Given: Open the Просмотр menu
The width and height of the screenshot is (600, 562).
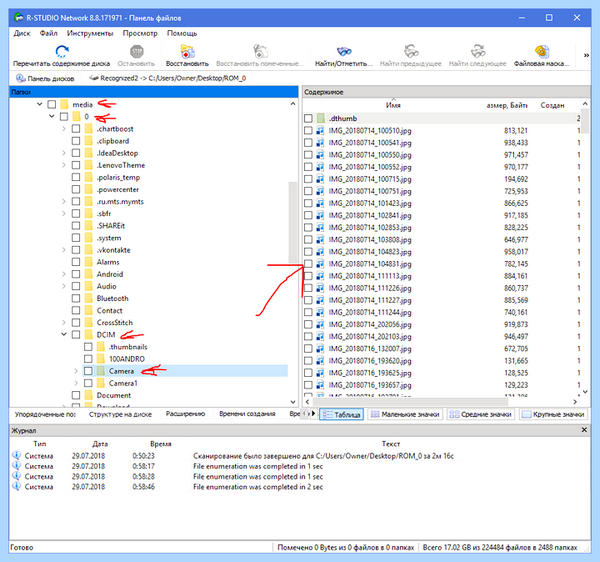Looking at the screenshot, I should (140, 33).
